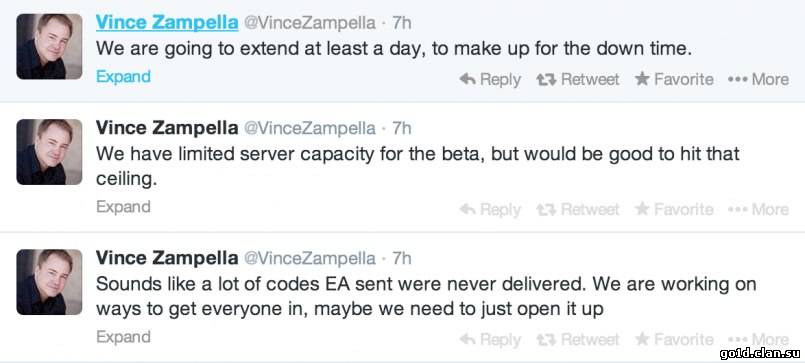Open the highlighted Vince Zampella name link
Image resolution: width=805 pixels, height=363 pixels.
pos(167,23)
